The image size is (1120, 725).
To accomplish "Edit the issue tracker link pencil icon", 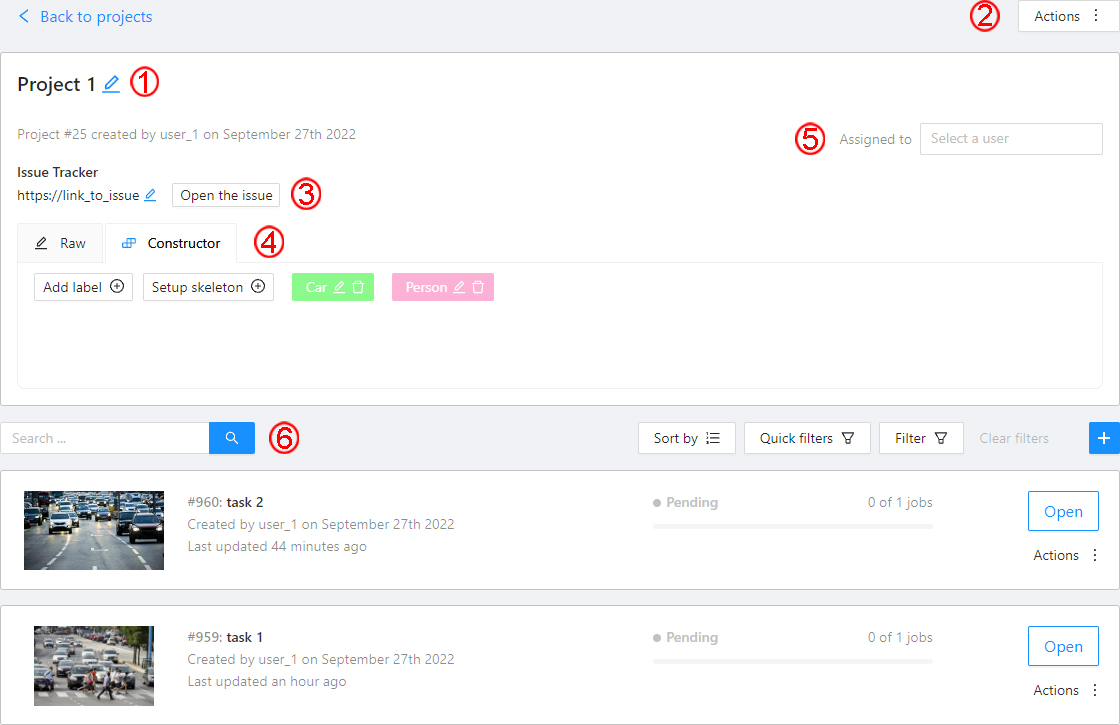I will [150, 195].
